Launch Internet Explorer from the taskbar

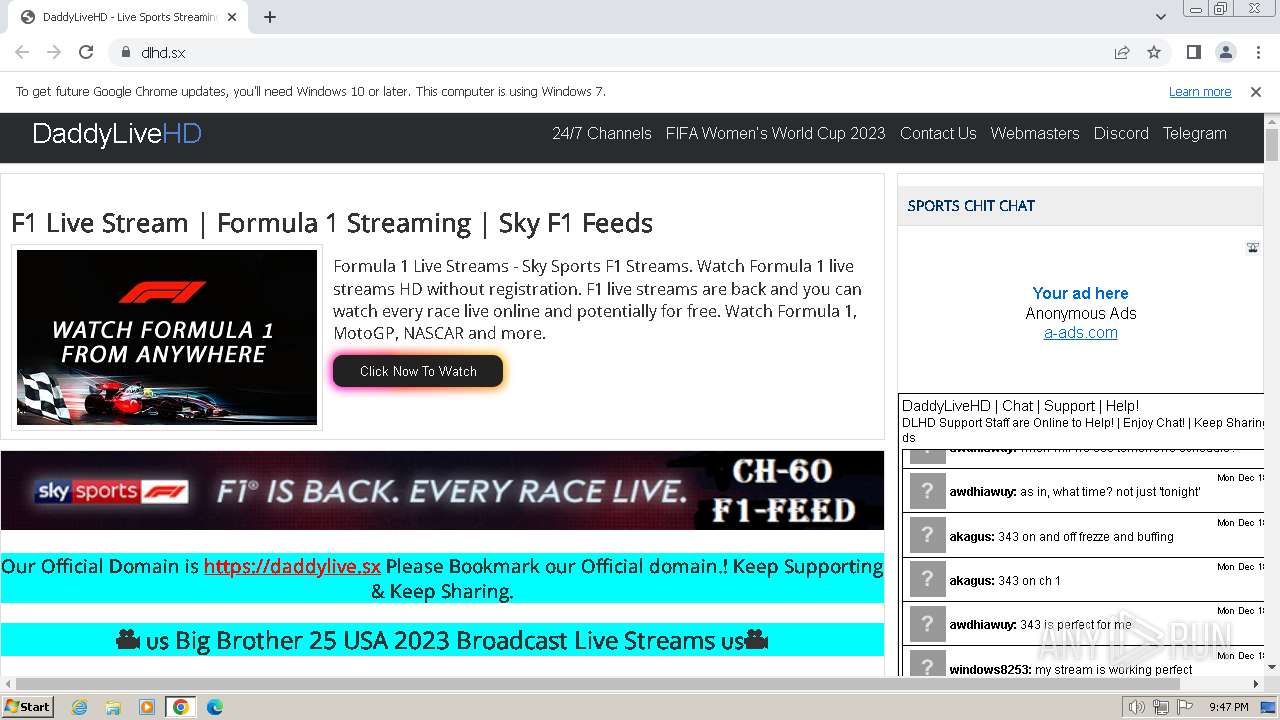click(80, 707)
